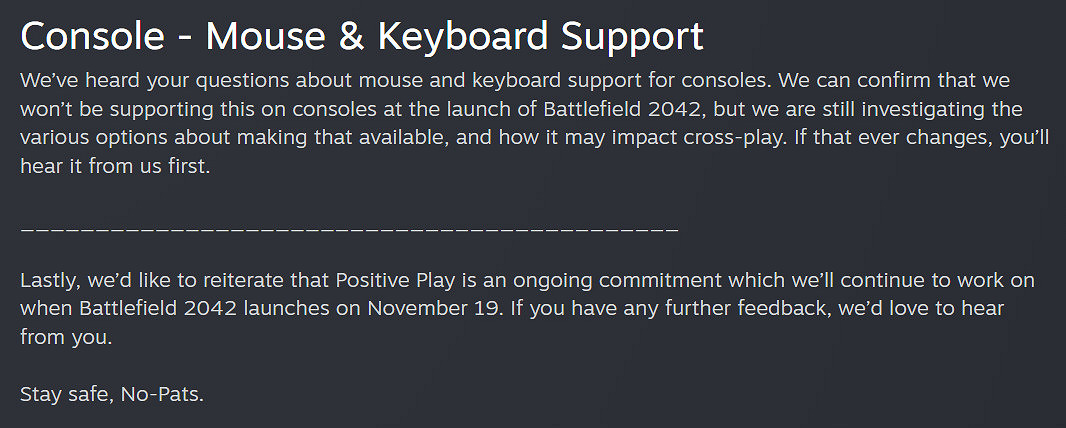Click the "Console - Mouse & Keyboard Support" heading

362,36
